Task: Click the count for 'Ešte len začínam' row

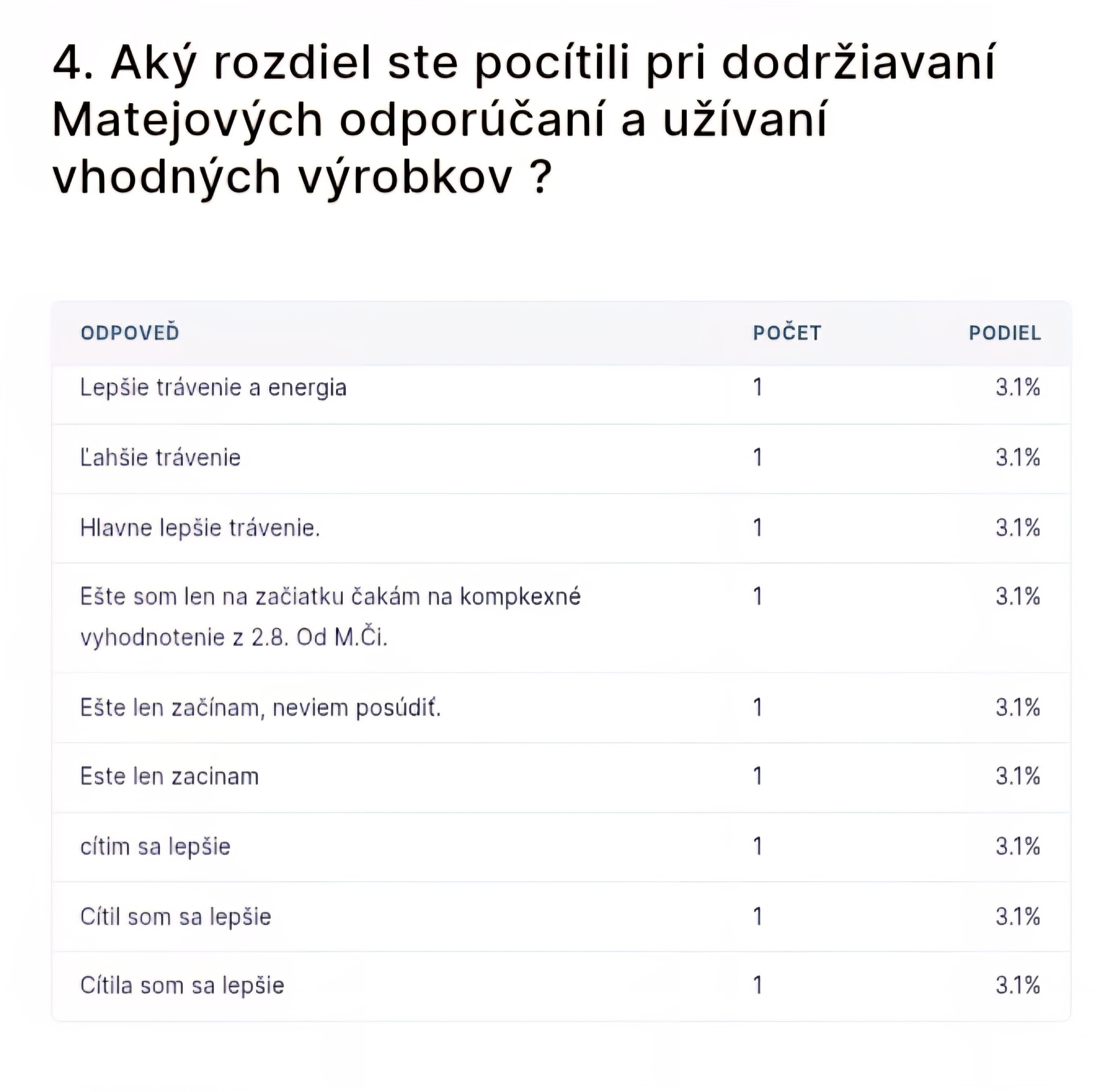Action: (757, 708)
